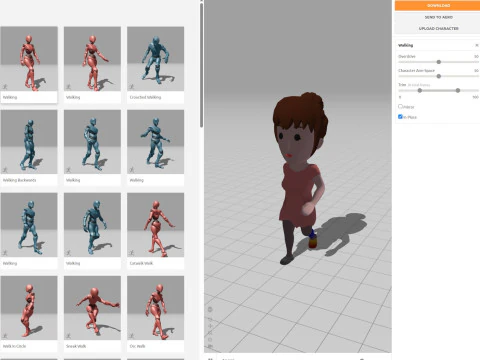Click the left Trim range handle
The image size is (480, 360).
point(420,90)
